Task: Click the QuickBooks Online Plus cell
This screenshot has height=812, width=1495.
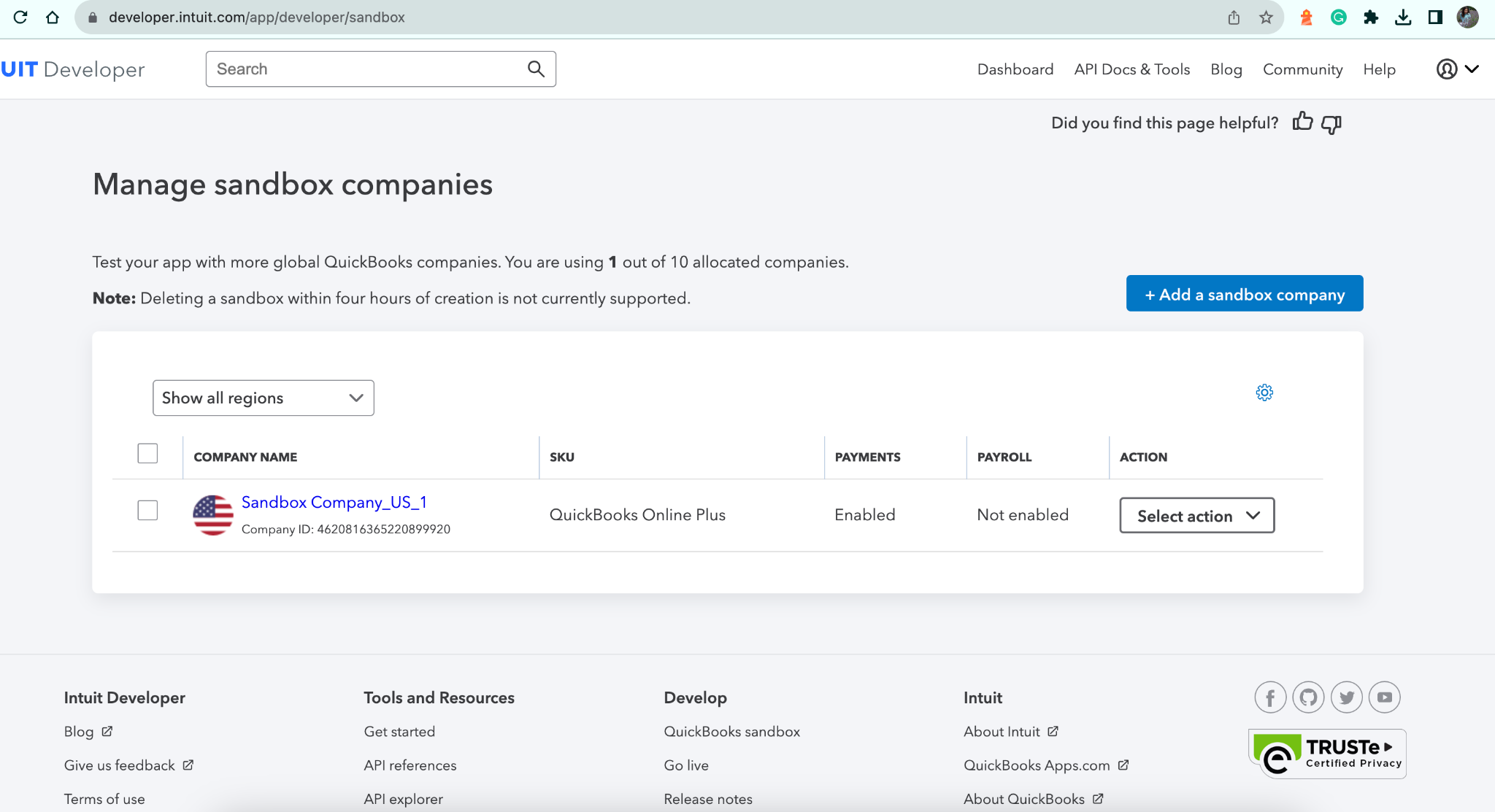Action: (637, 514)
